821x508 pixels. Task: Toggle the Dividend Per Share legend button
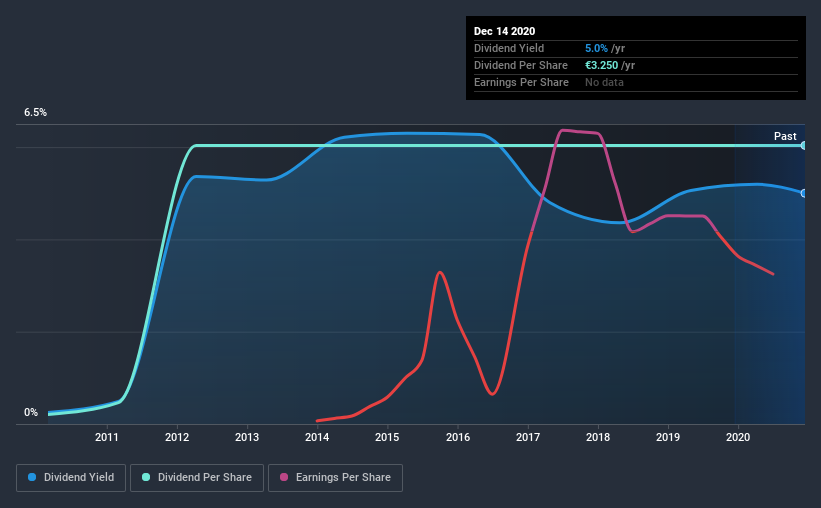tap(197, 478)
